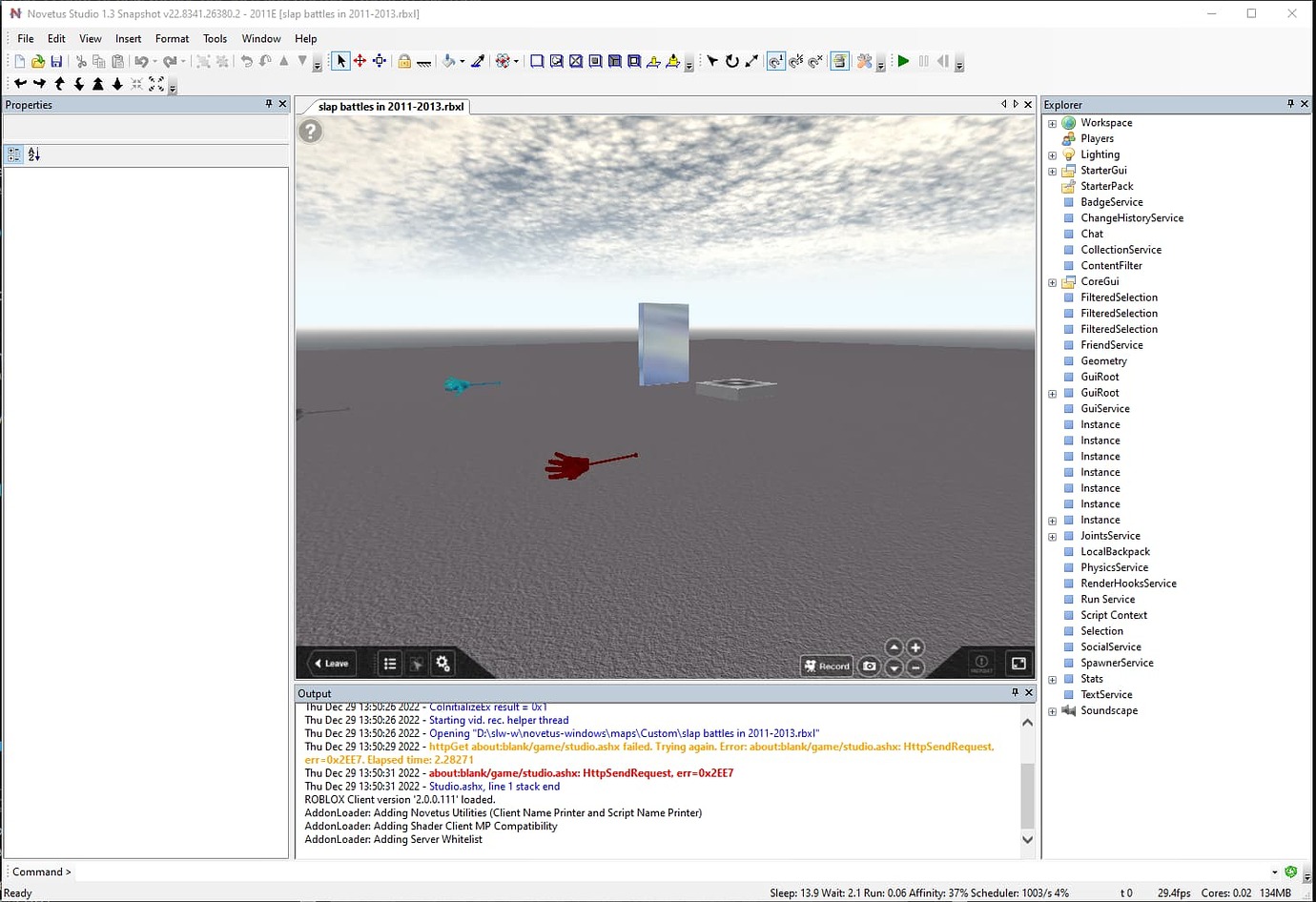The height and width of the screenshot is (902, 1316).
Task: Open the Insert menu
Action: point(128,38)
